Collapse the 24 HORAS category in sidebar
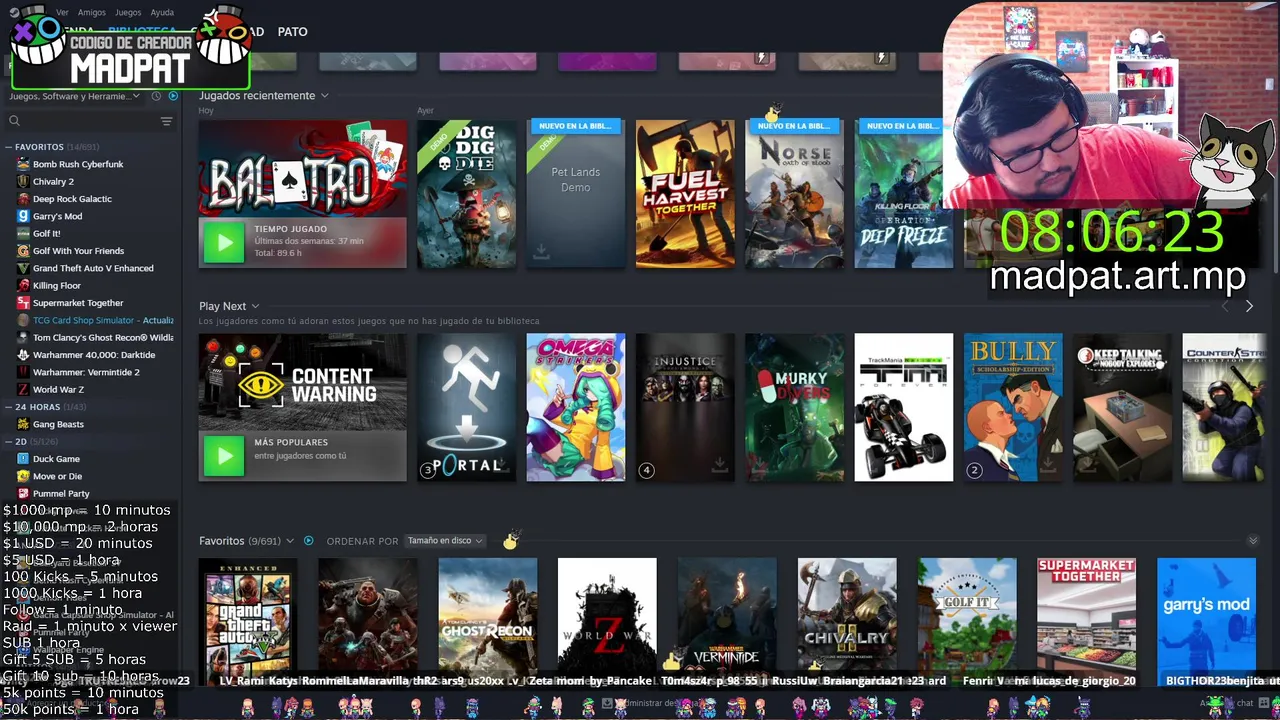This screenshot has width=1280, height=720. coord(9,407)
